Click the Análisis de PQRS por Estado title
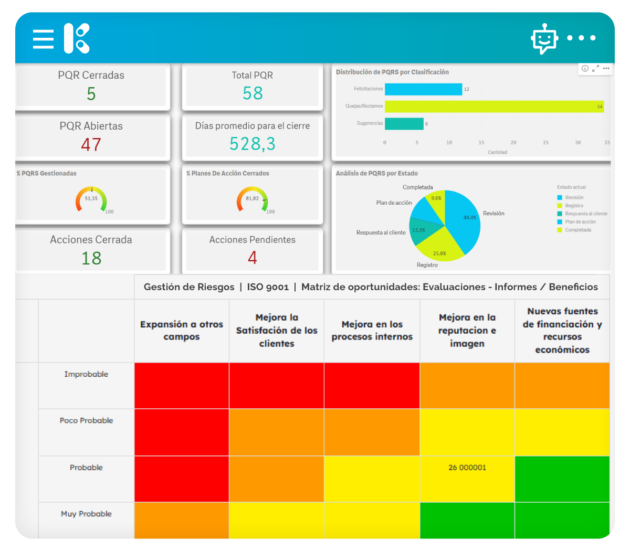This screenshot has height=551, width=630. tap(377, 173)
